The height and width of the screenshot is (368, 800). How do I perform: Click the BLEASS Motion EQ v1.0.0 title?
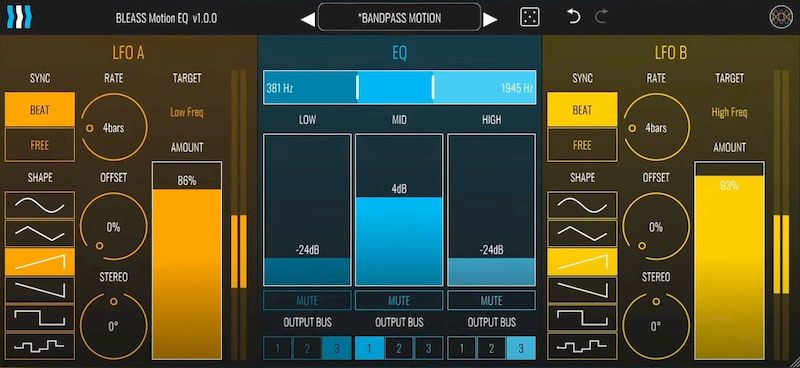[x=166, y=18]
